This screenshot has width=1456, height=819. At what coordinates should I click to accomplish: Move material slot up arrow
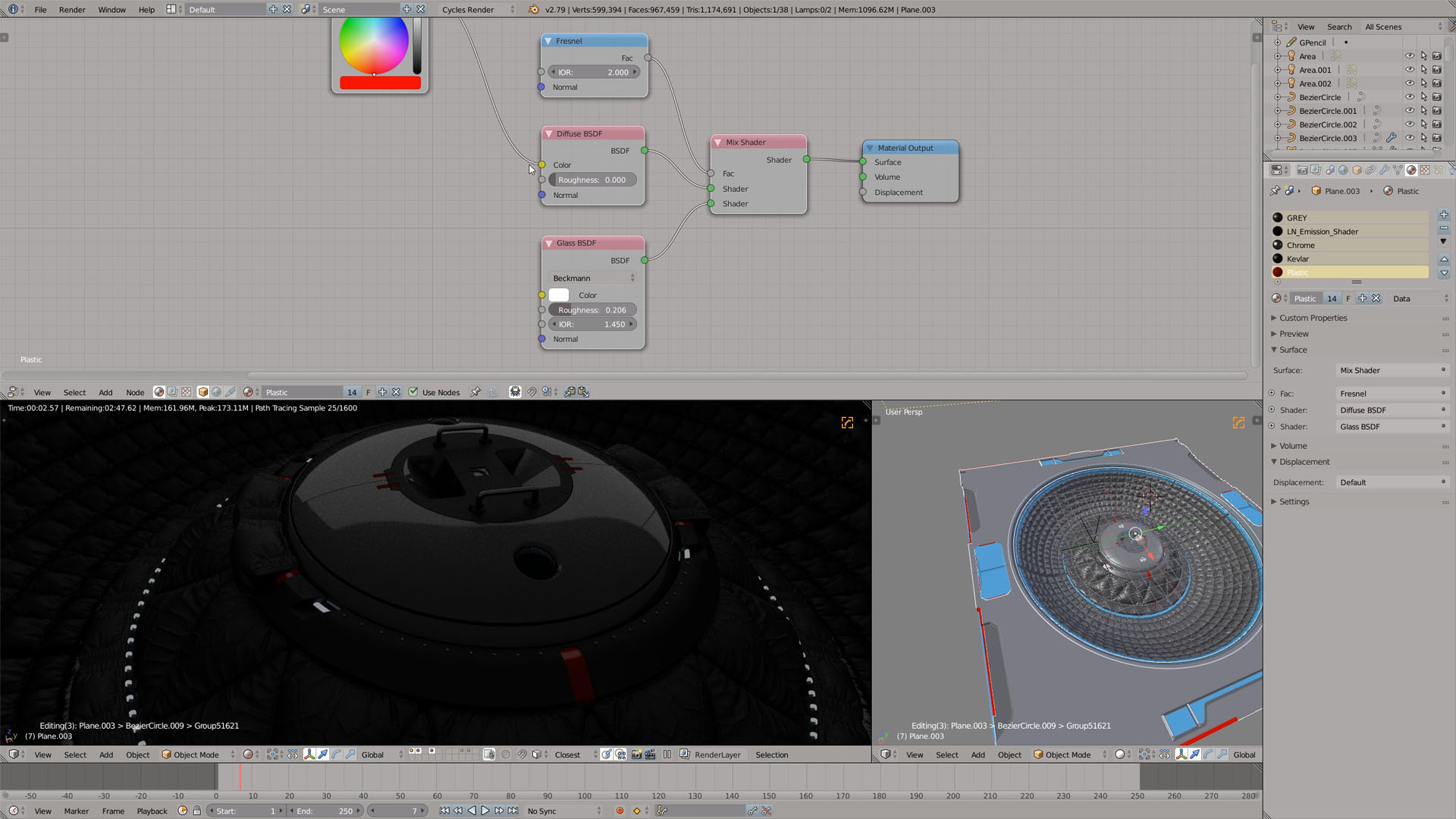(1444, 259)
